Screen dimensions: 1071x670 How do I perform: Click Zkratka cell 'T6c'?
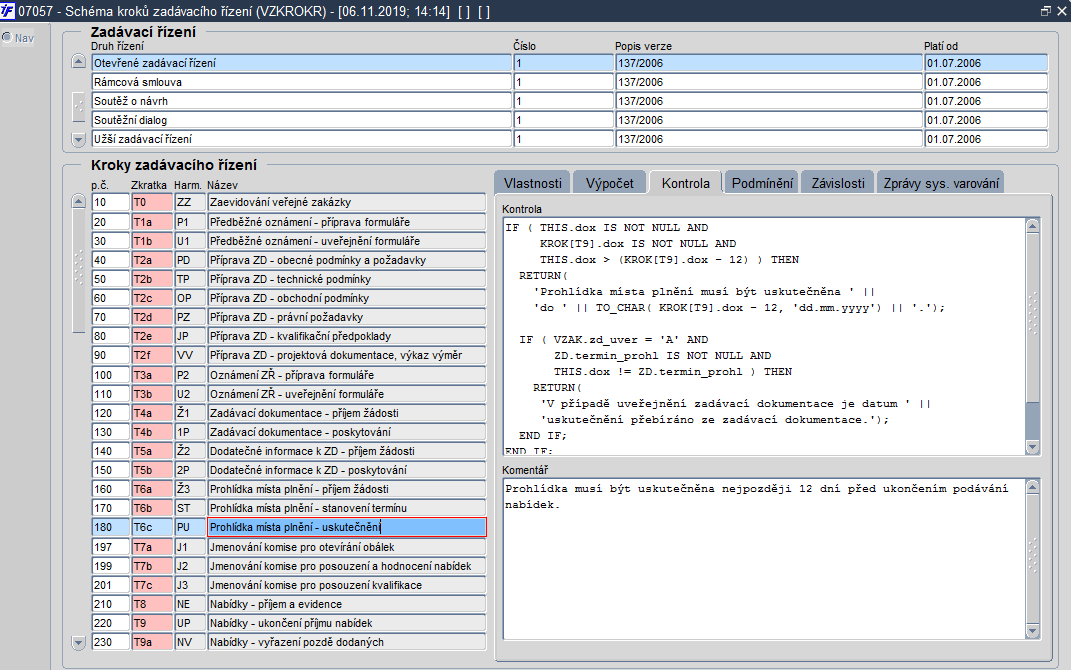152,527
